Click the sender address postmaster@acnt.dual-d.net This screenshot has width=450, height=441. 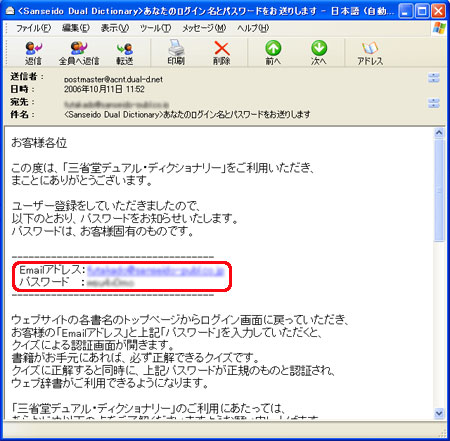click(x=113, y=79)
